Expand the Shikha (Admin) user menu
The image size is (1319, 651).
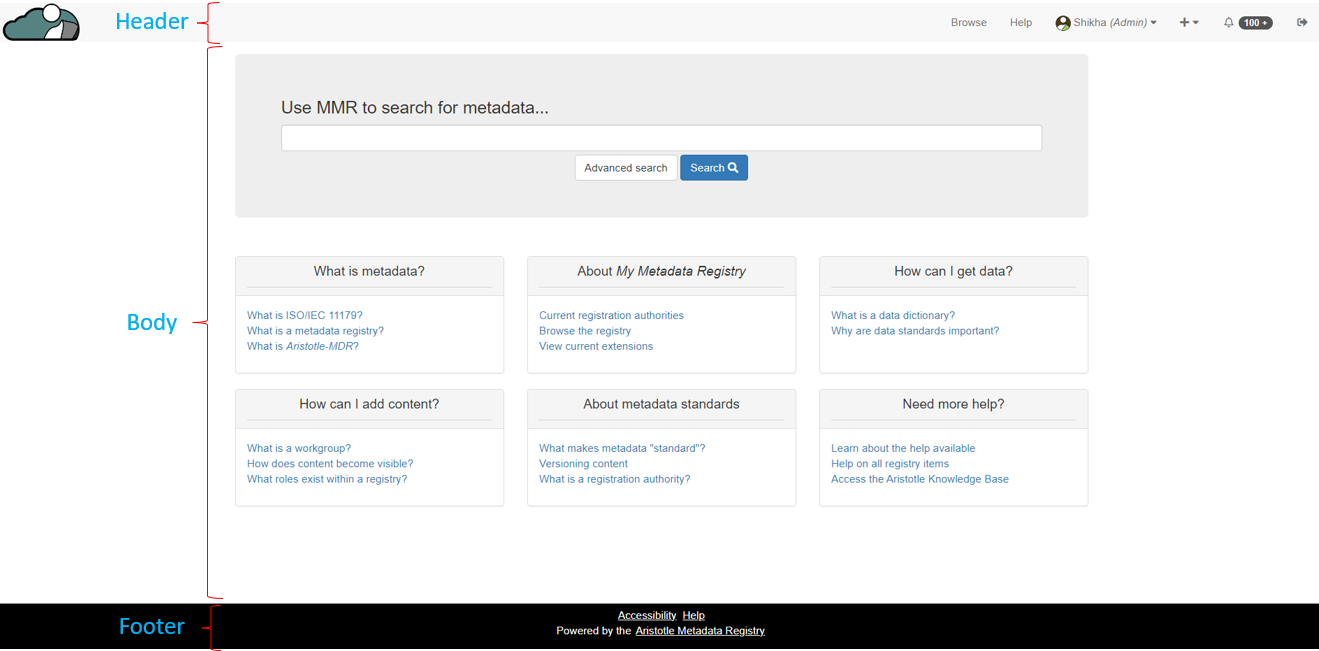[1106, 22]
